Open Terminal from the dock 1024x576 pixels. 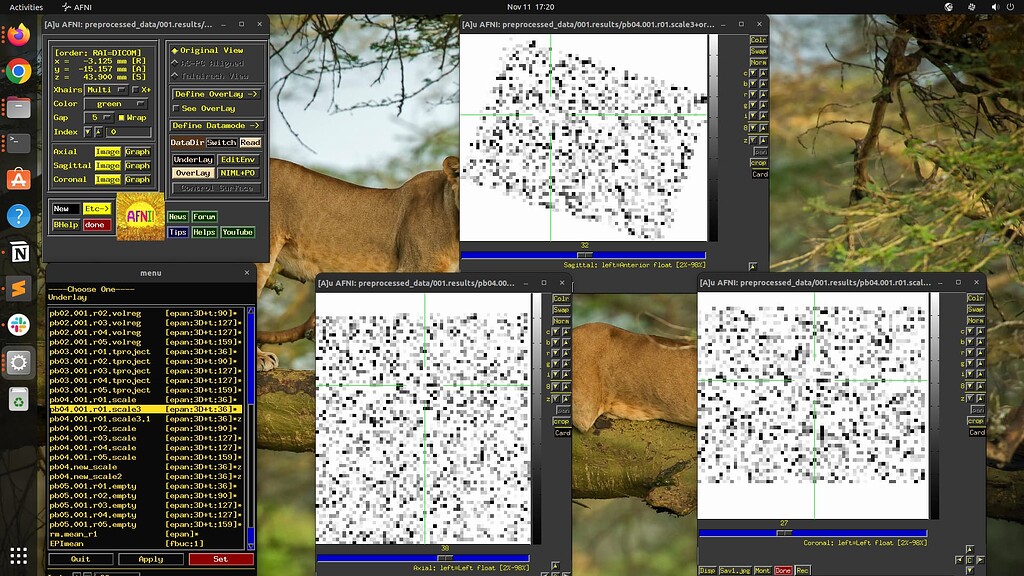point(18,143)
